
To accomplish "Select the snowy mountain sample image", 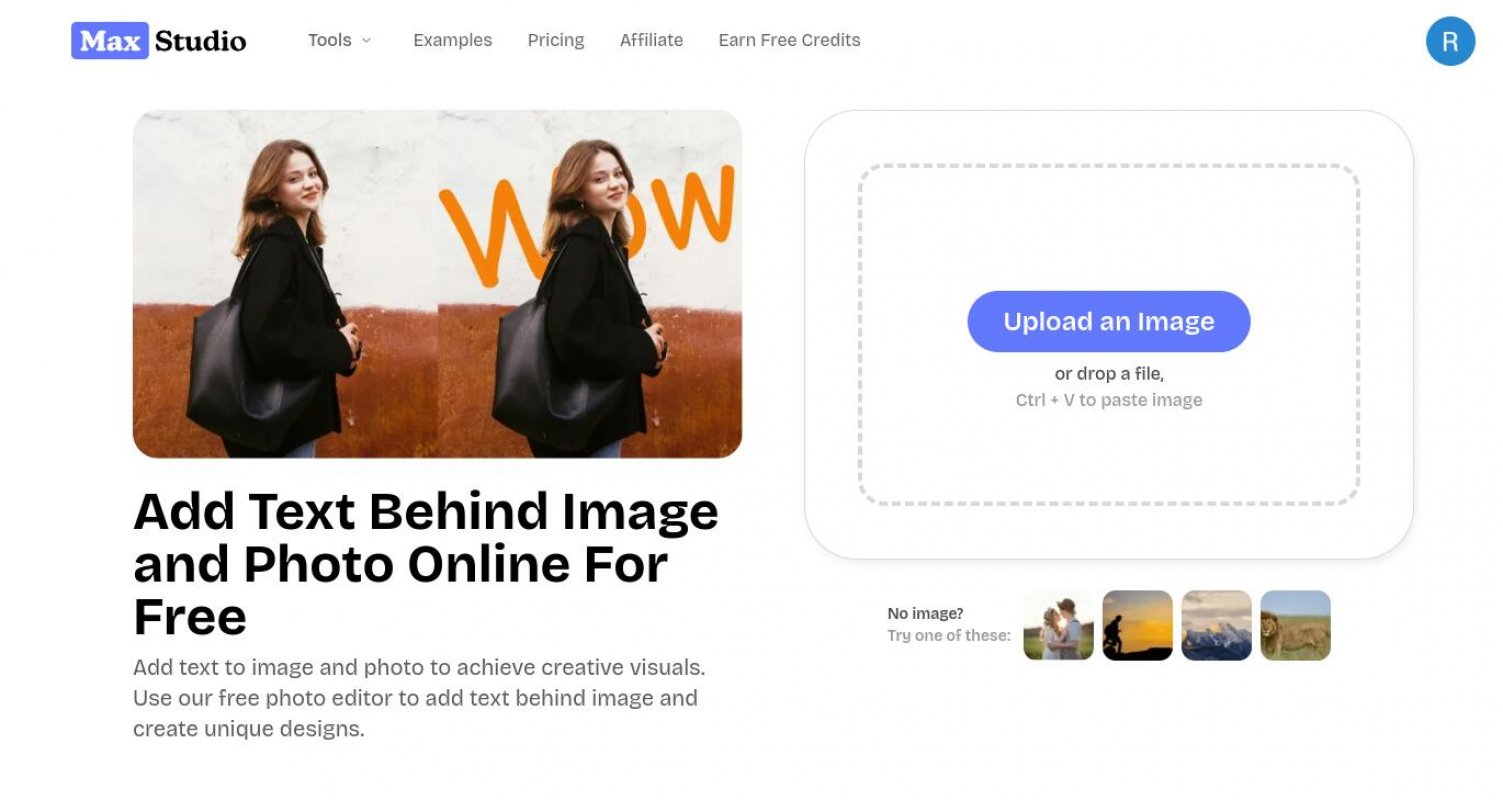I will tap(1216, 625).
